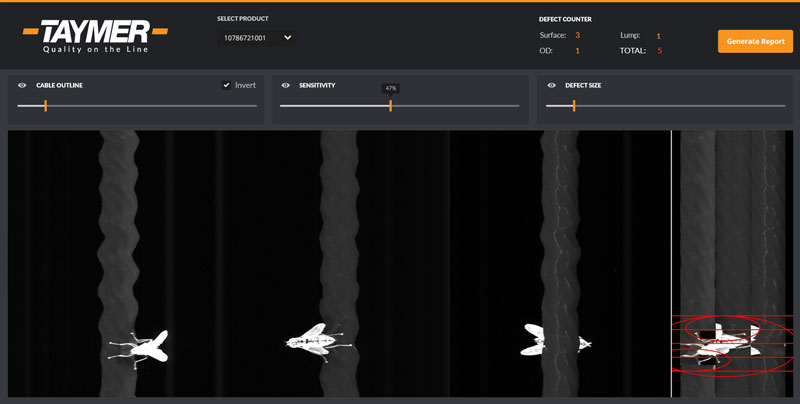Image resolution: width=800 pixels, height=404 pixels.
Task: Click the fly in the second cable image
Action: pos(318,341)
